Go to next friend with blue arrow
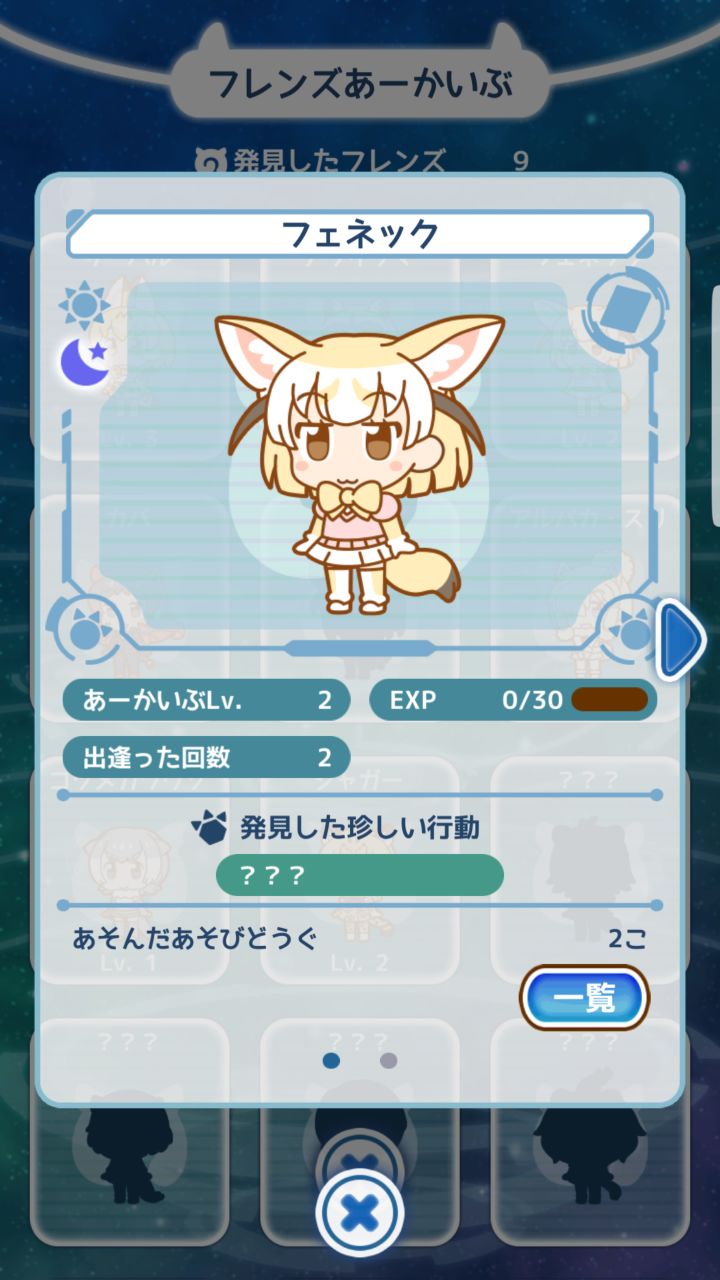The width and height of the screenshot is (720, 1280). [680, 639]
